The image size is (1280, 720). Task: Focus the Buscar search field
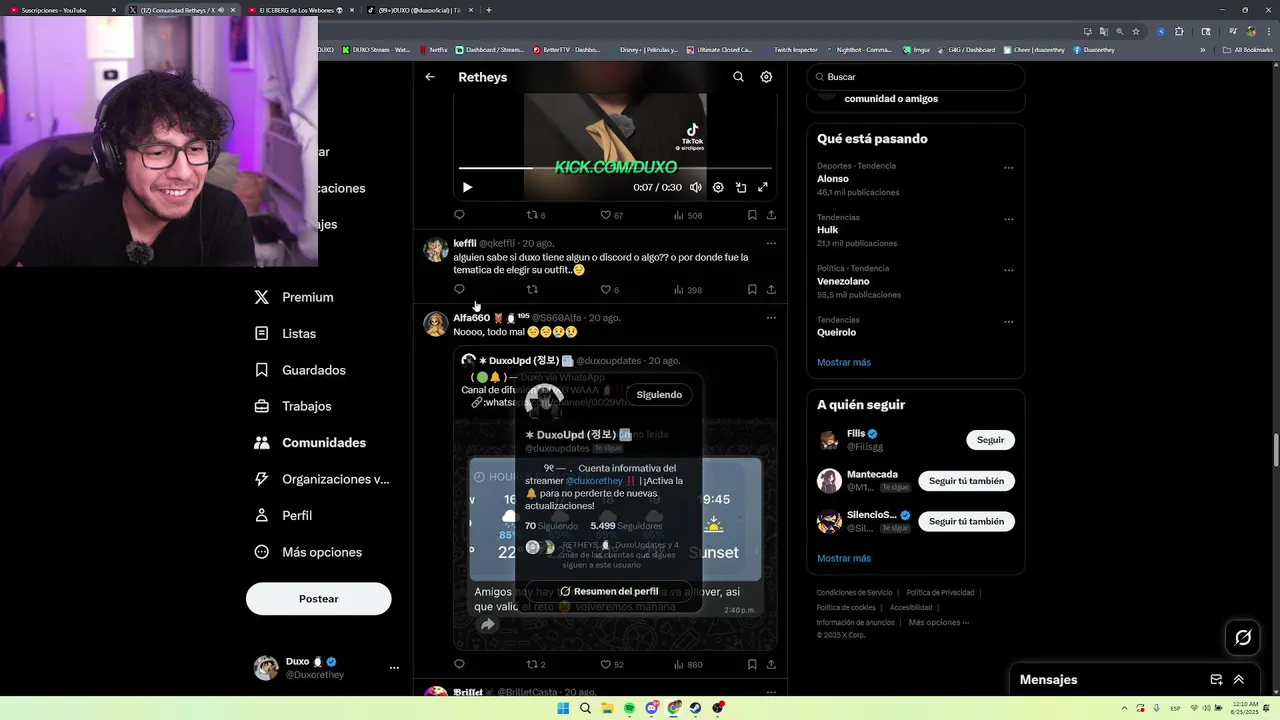click(916, 77)
